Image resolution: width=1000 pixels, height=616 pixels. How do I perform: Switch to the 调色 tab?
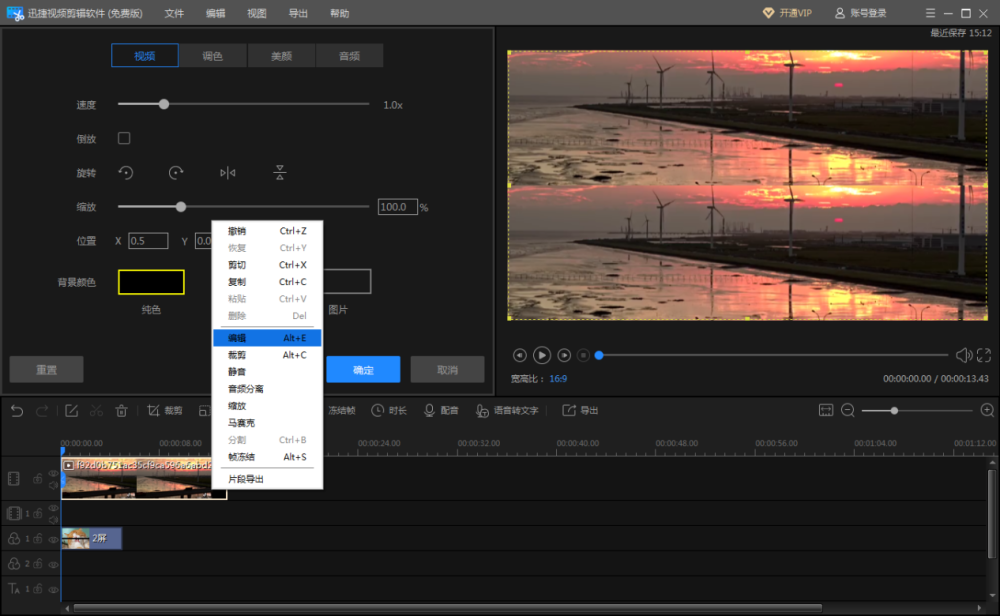(213, 56)
